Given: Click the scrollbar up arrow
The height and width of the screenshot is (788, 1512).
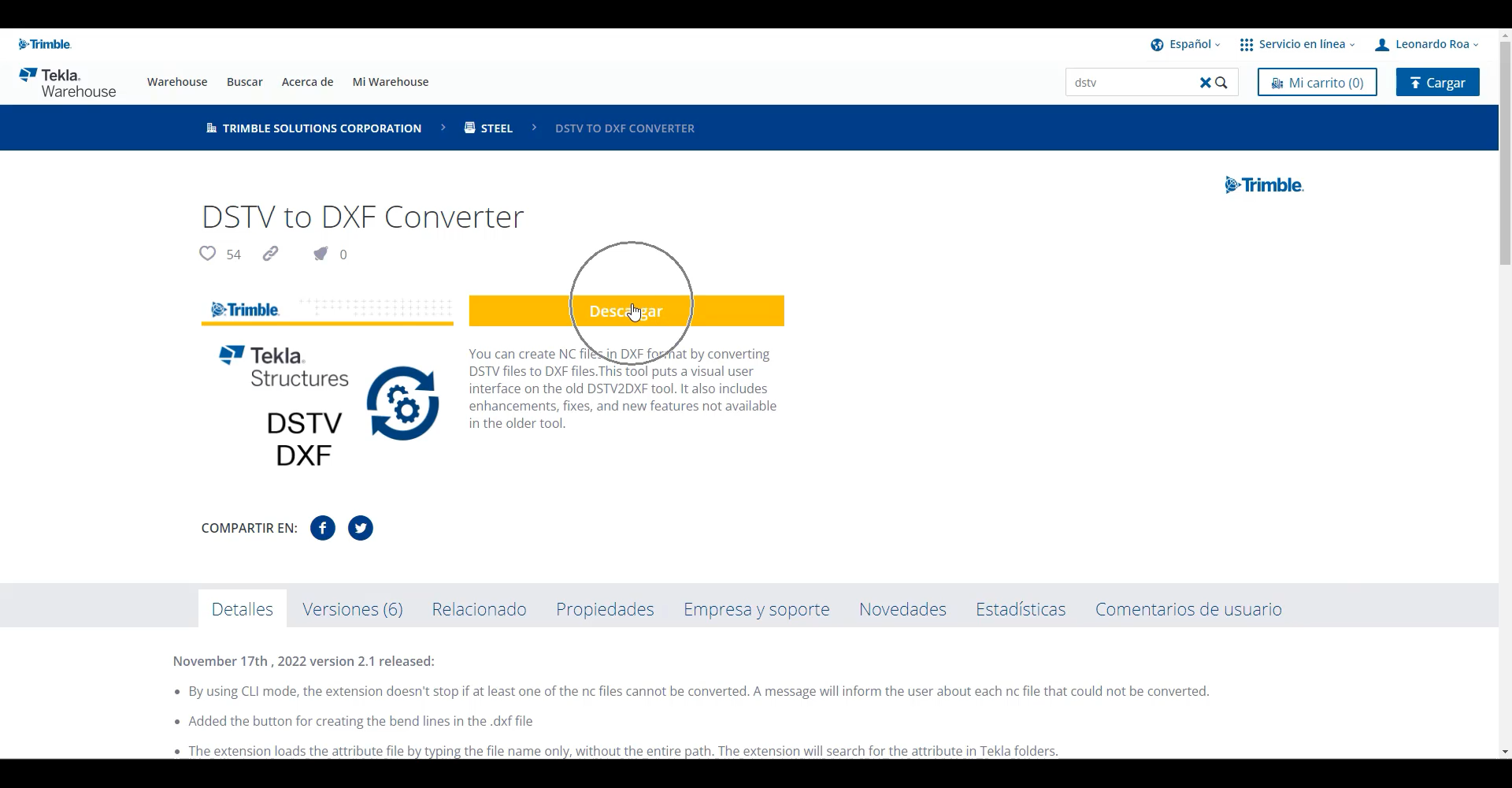Looking at the screenshot, I should (1505, 35).
